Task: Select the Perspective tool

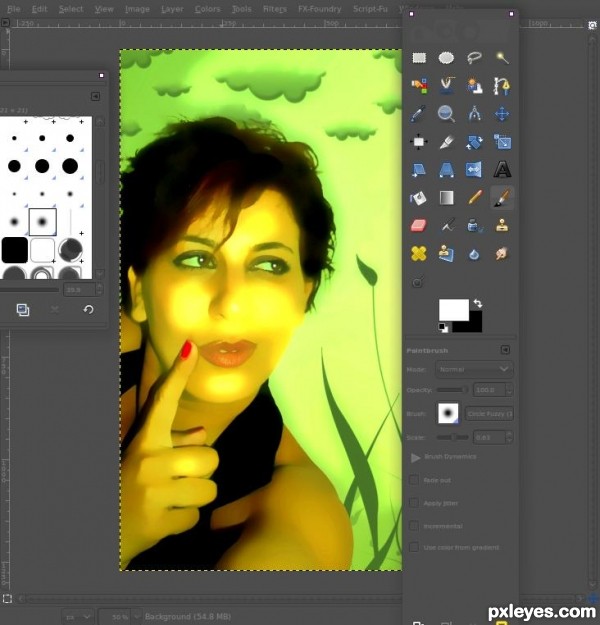Action: tap(446, 170)
